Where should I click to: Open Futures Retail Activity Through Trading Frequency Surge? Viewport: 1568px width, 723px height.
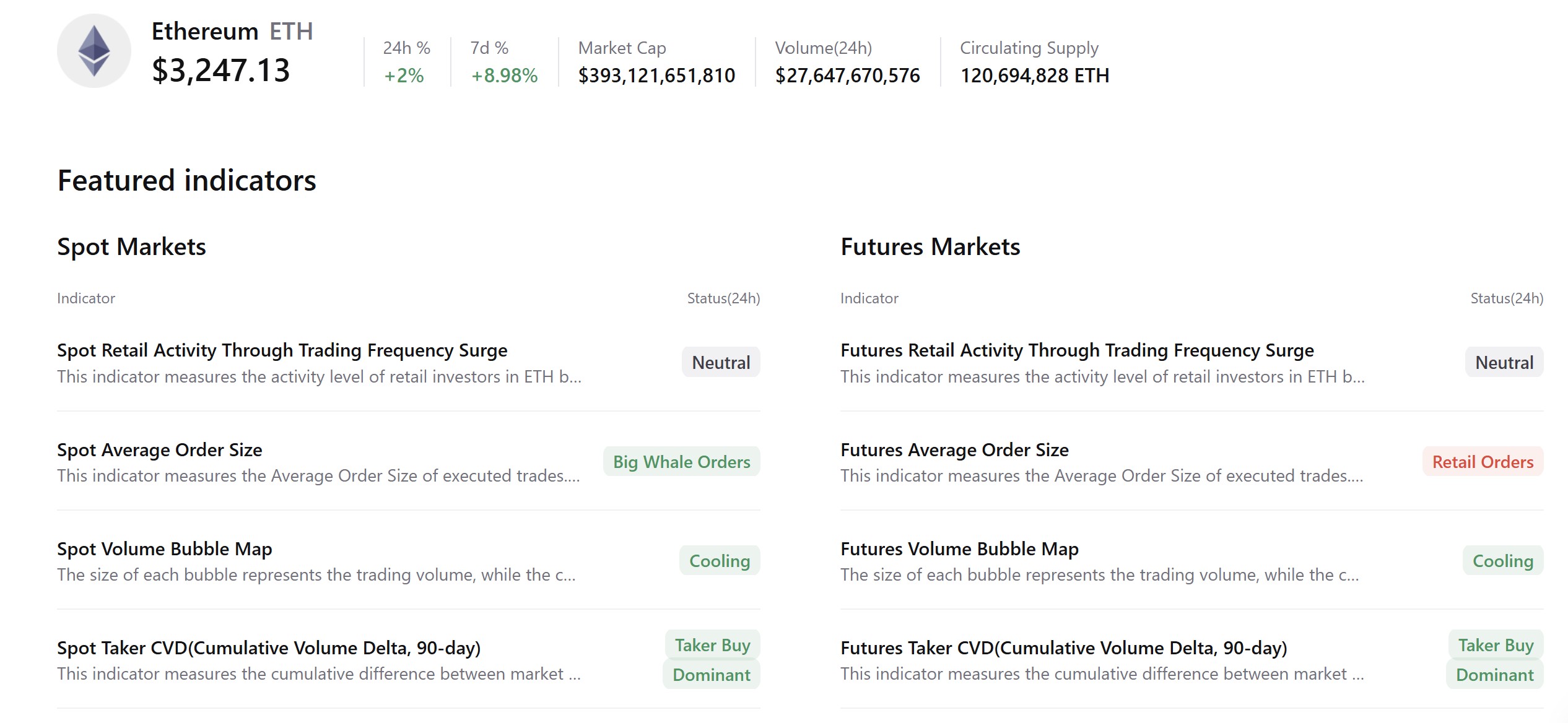click(1076, 350)
